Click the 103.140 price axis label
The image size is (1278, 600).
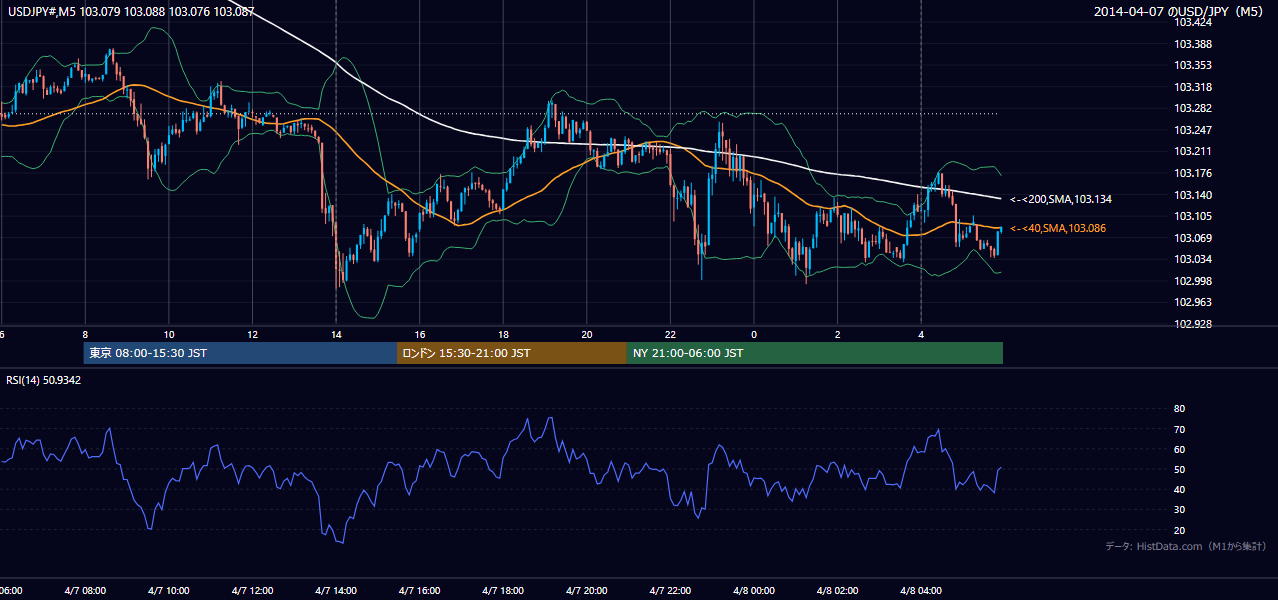(x=1194, y=195)
